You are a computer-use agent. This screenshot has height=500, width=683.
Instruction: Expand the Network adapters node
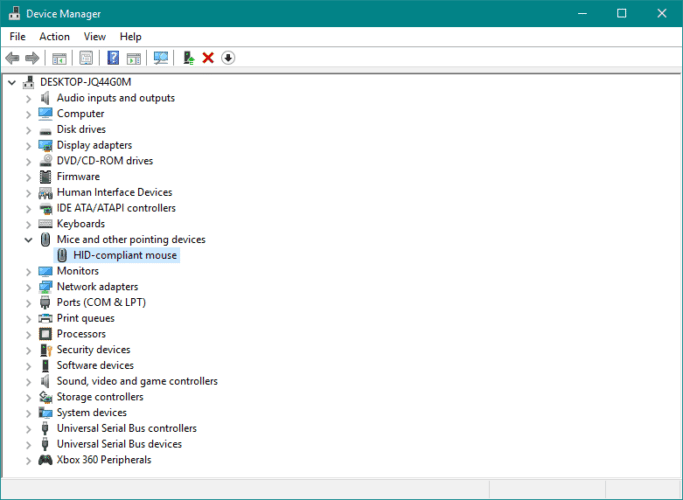29,287
